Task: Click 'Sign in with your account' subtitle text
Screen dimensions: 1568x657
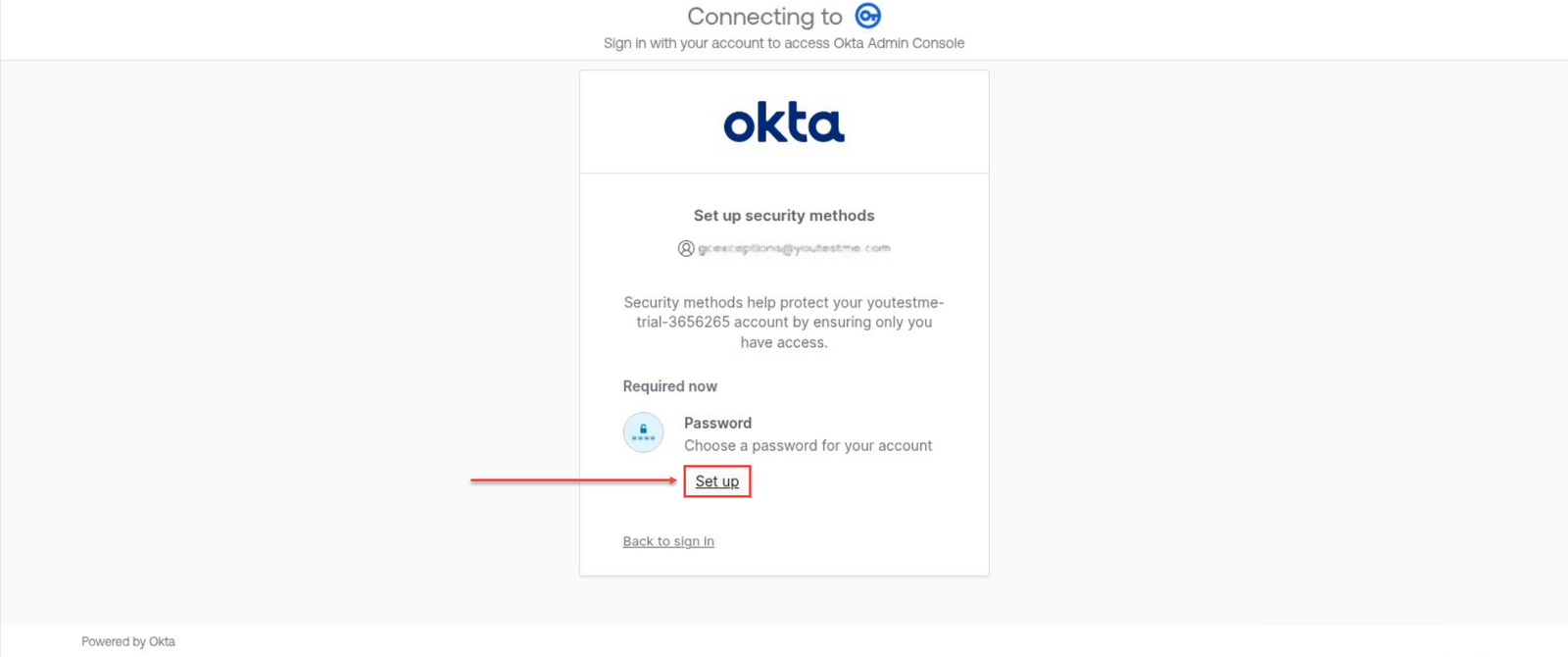Action: (686, 43)
